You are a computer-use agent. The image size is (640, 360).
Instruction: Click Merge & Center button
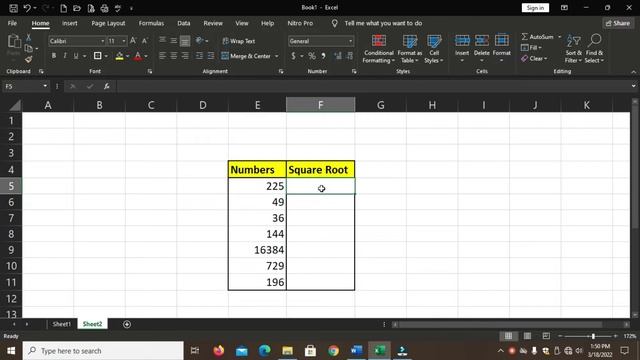click(x=246, y=56)
